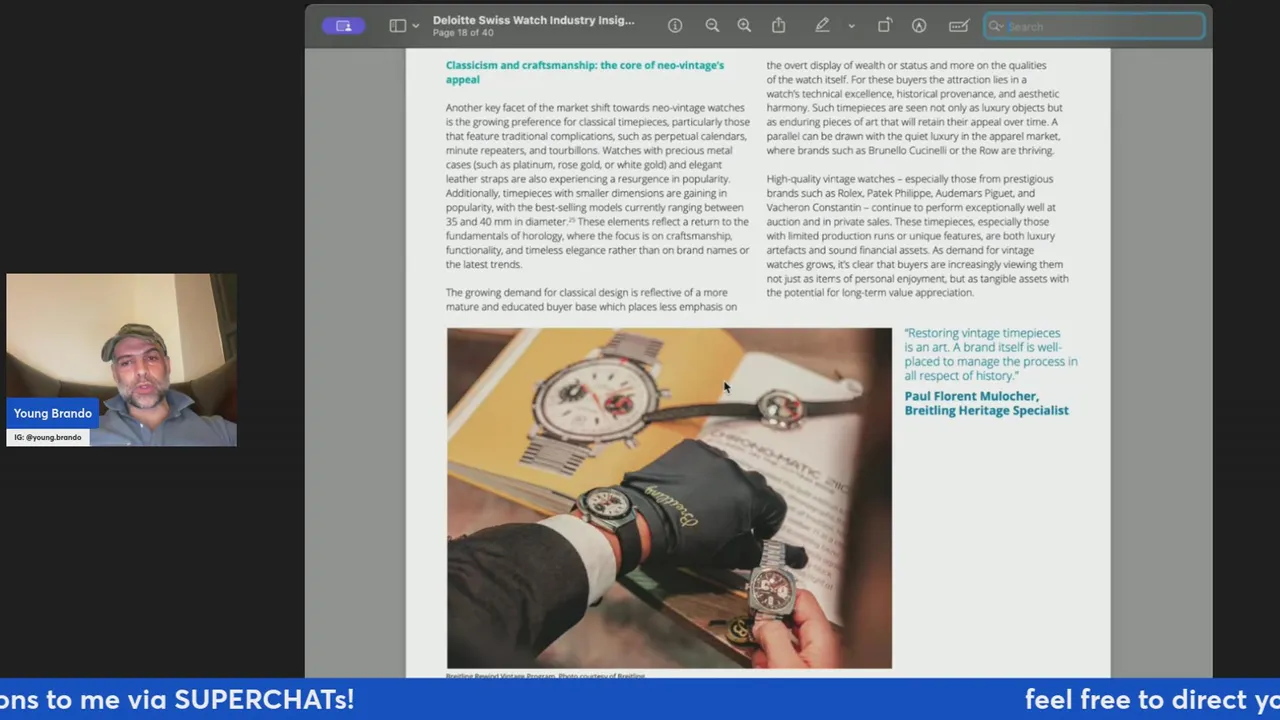Viewport: 1280px width, 720px height.
Task: Open the Share menu icon
Action: [779, 26]
